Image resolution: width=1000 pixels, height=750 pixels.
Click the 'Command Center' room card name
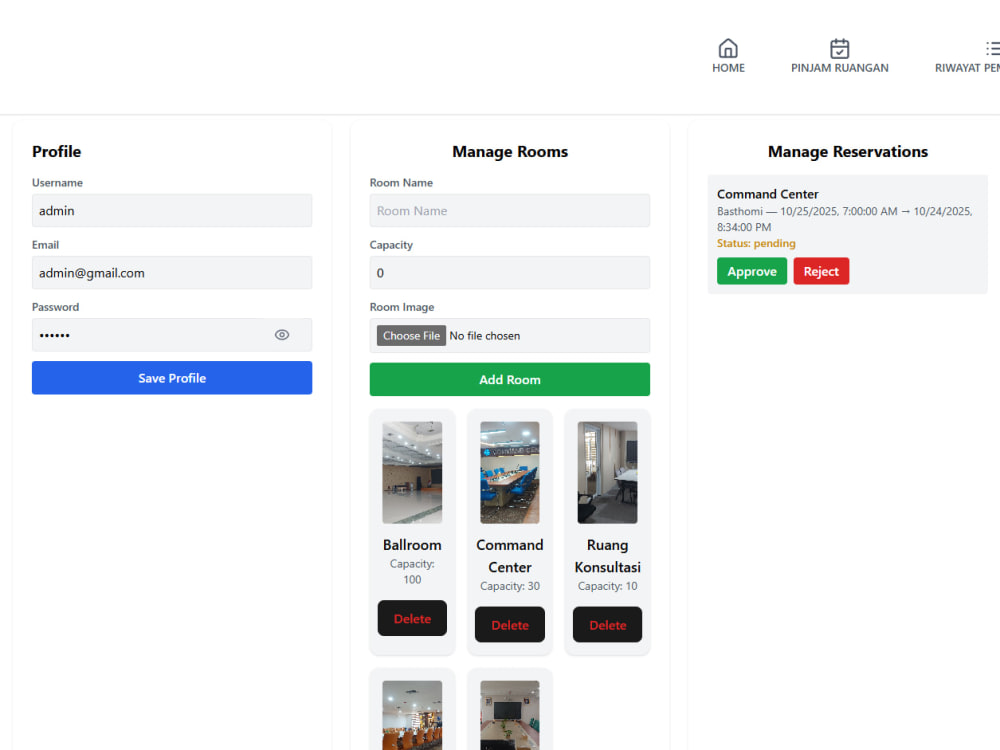(x=510, y=556)
